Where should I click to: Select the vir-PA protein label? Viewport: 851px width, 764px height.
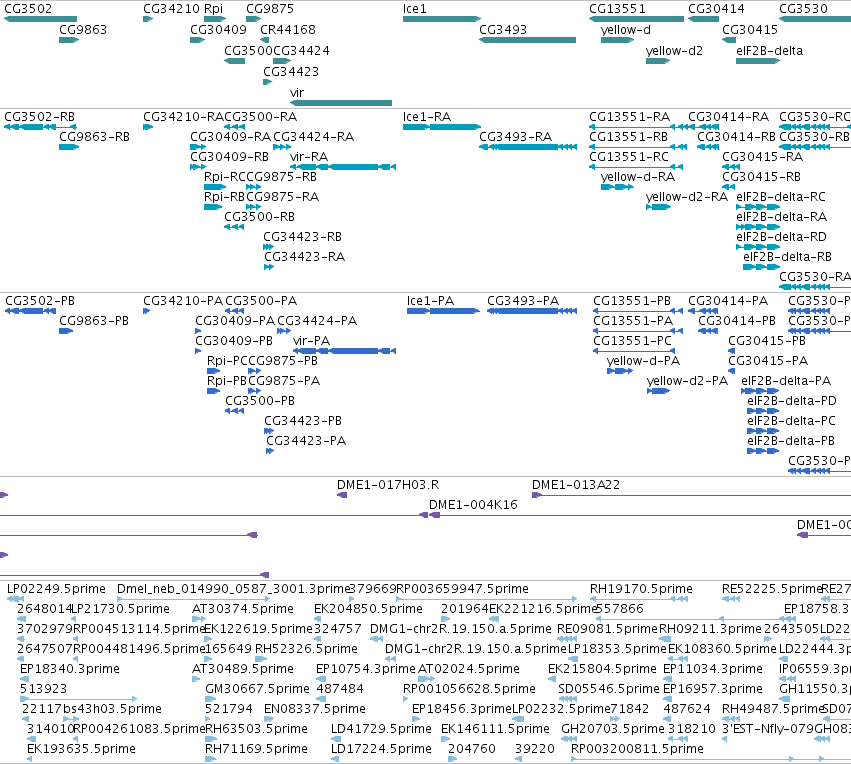point(311,341)
